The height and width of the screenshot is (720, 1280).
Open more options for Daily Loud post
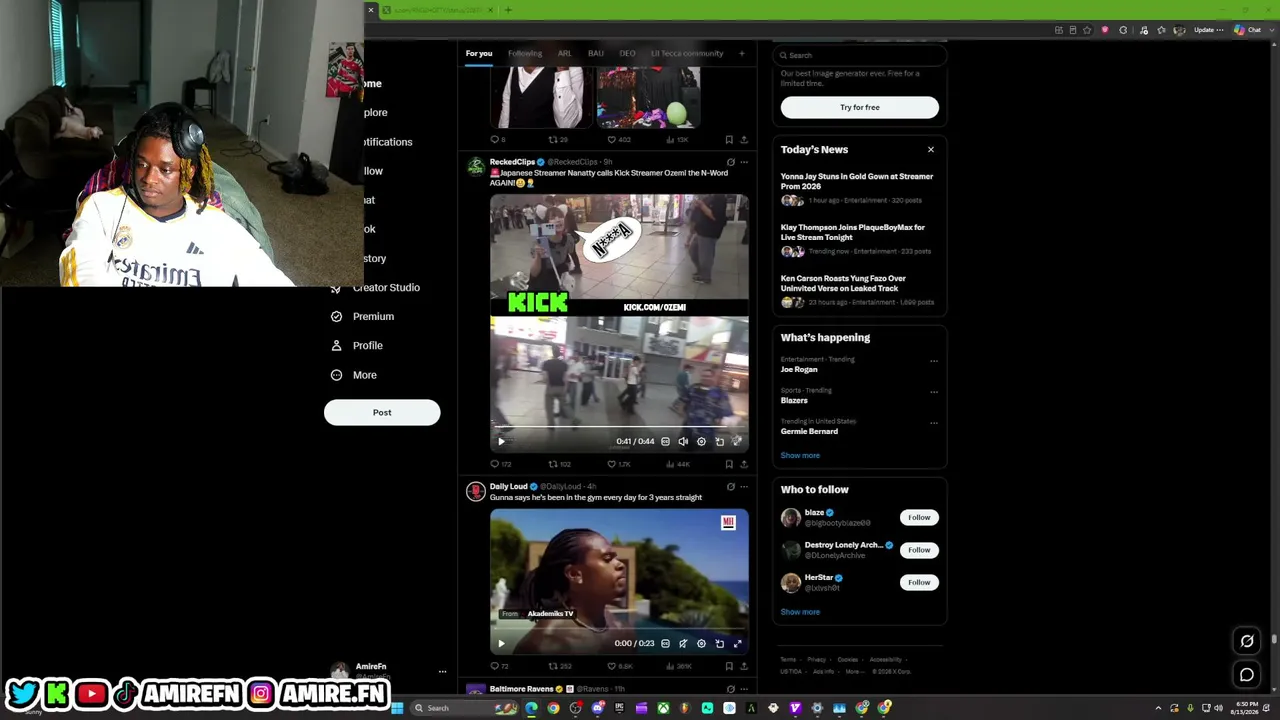click(x=743, y=487)
